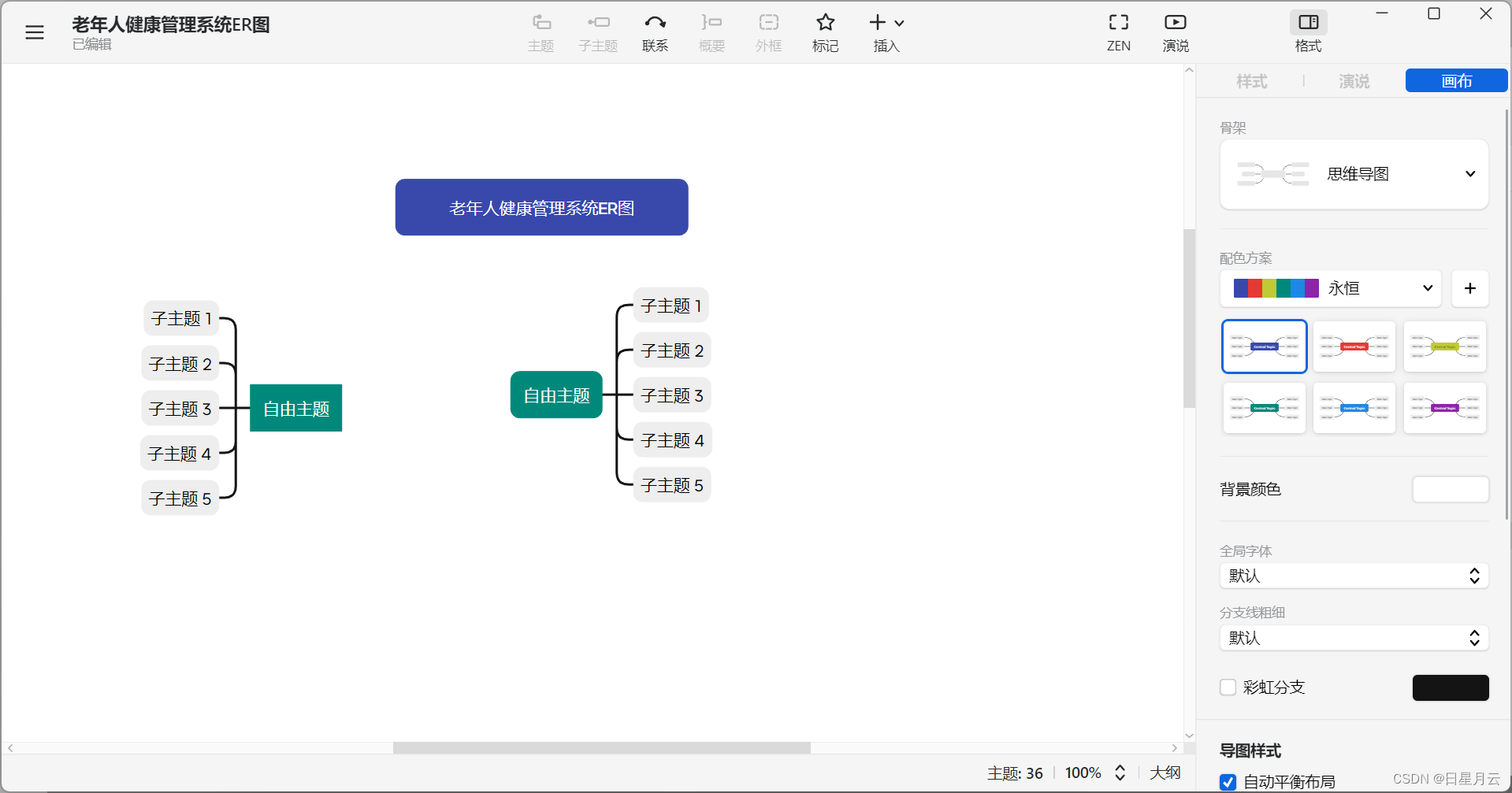1512x793 pixels.
Task: Select the red central topic theme thumbnail
Action: point(1354,346)
